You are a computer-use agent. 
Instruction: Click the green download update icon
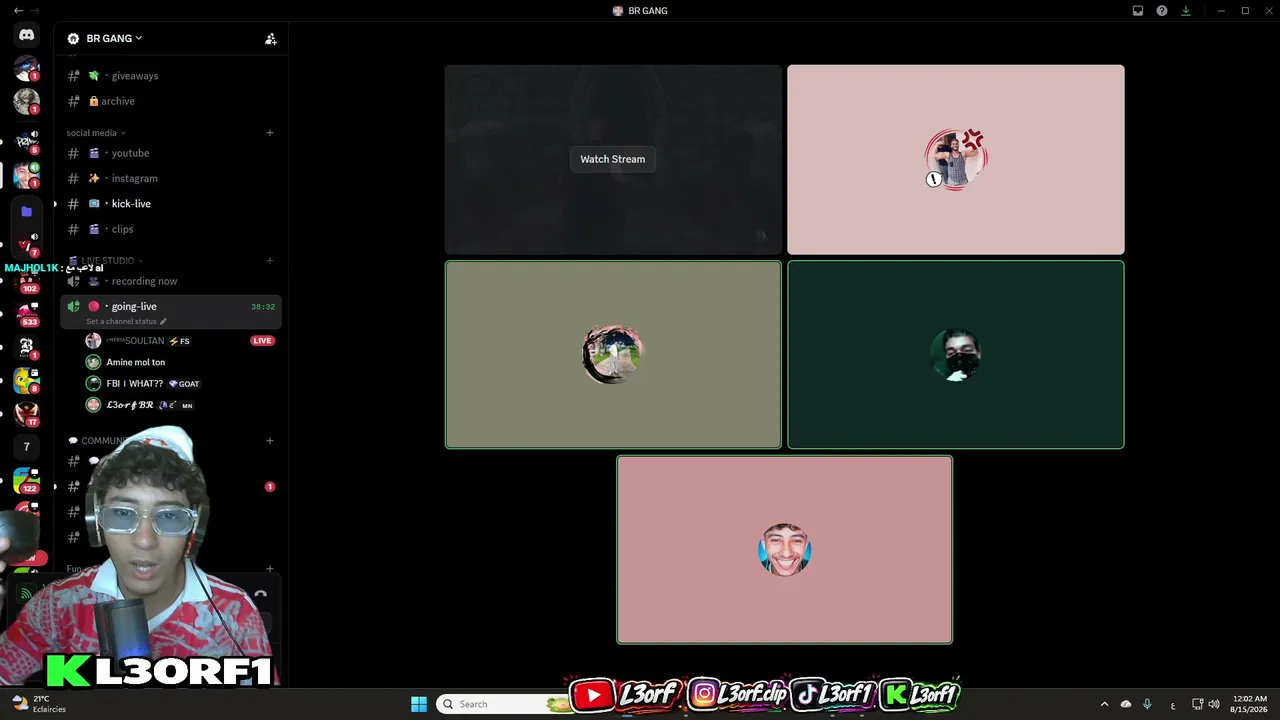(1186, 11)
